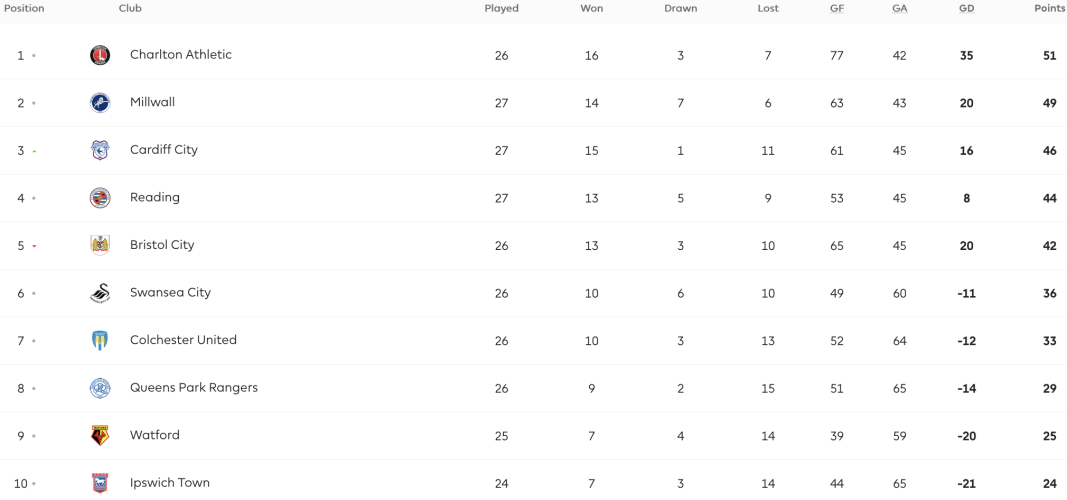This screenshot has width=1067, height=500.
Task: Click Cardiff City's green position-up indicator
Action: [34, 151]
